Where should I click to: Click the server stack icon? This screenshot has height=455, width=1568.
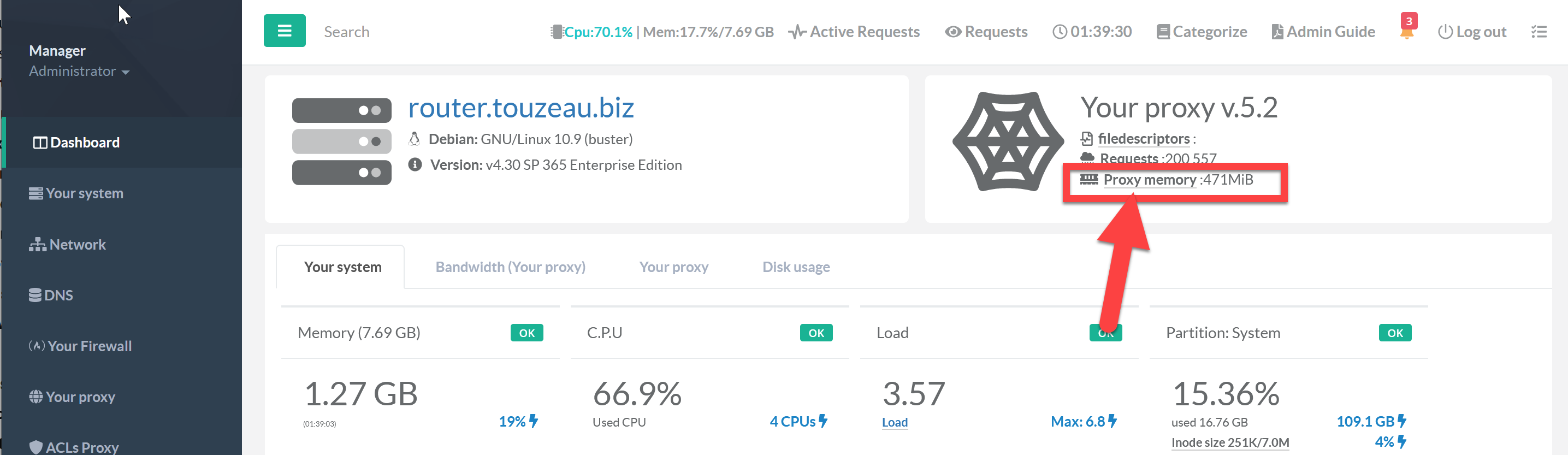click(x=341, y=141)
